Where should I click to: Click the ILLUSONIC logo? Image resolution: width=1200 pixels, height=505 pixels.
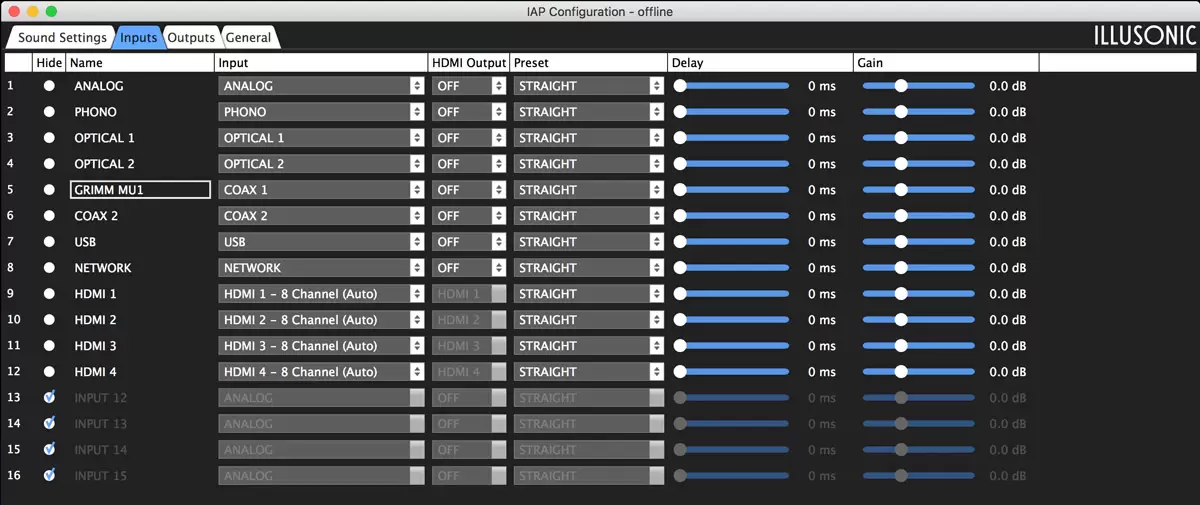(1144, 37)
